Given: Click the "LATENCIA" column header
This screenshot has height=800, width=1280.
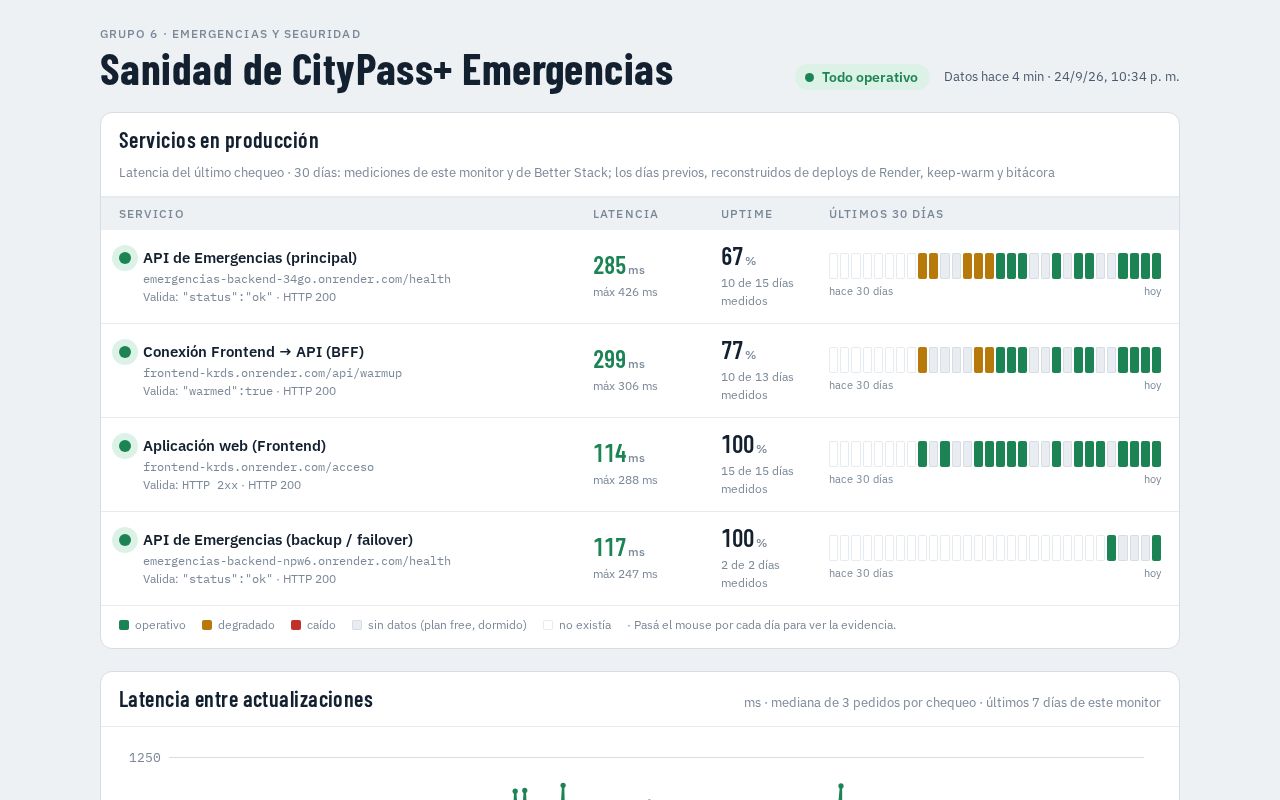Looking at the screenshot, I should tap(626, 214).
